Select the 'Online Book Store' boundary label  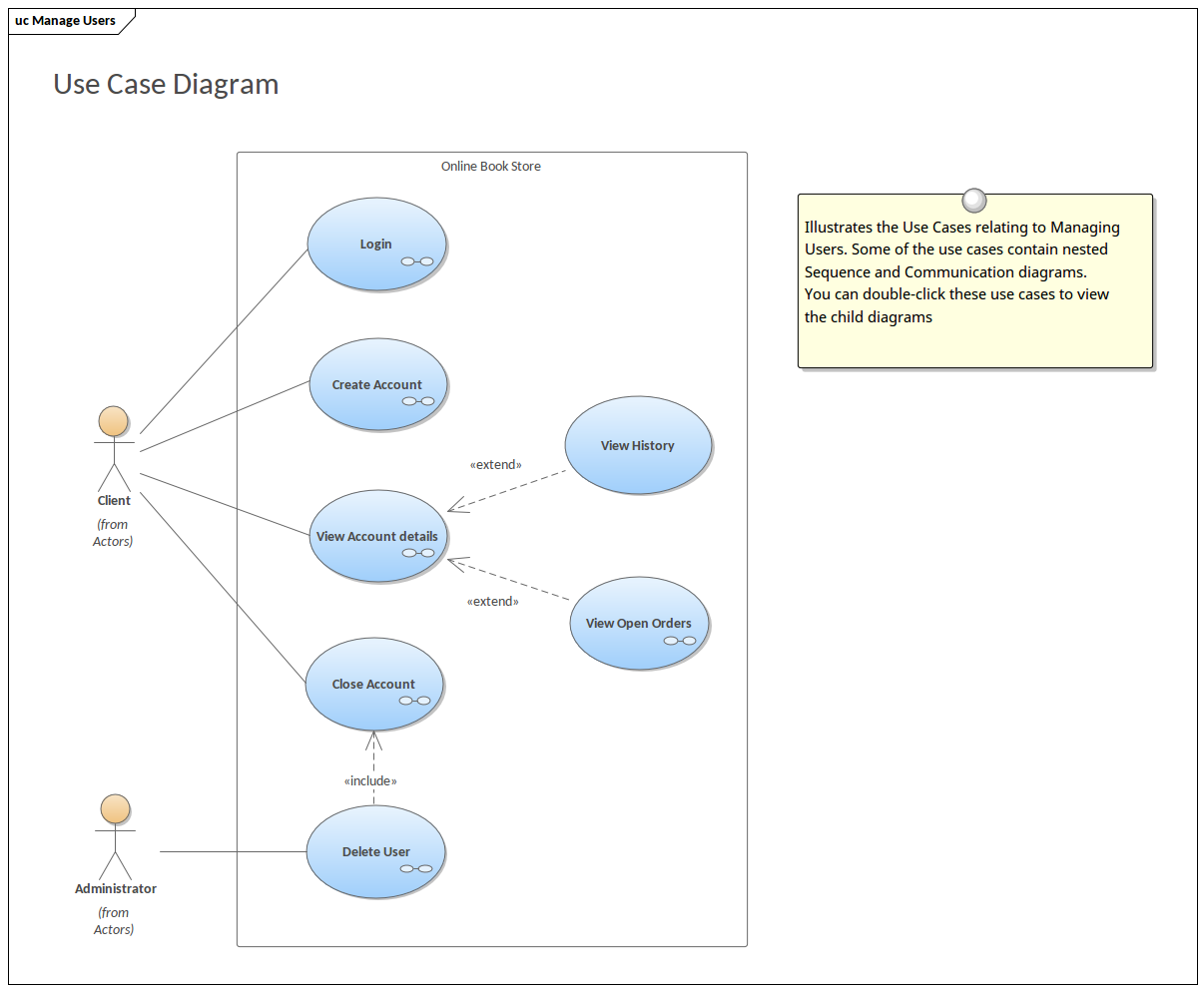coord(491,167)
